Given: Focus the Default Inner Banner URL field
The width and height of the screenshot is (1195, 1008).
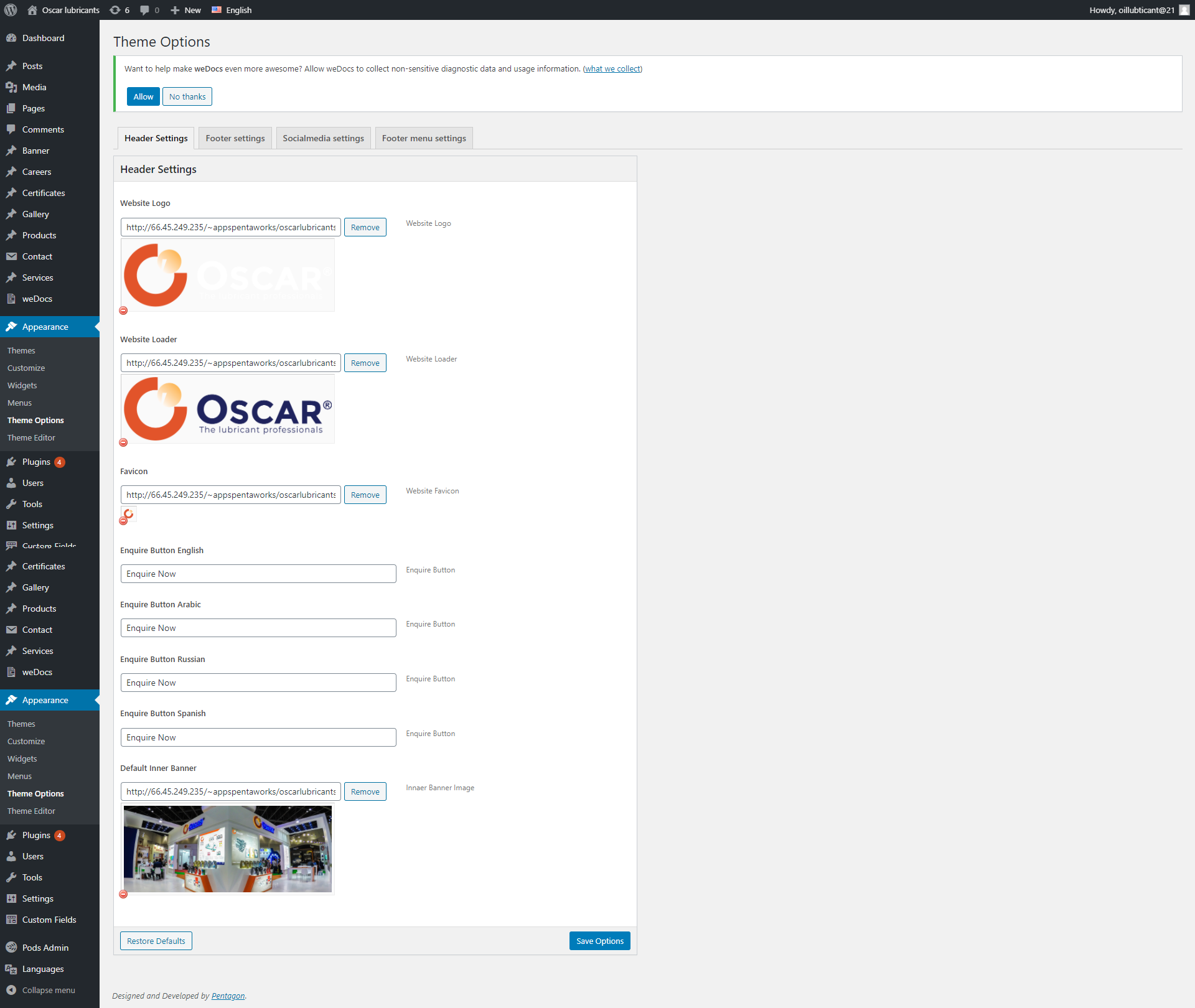Looking at the screenshot, I should pyautogui.click(x=231, y=791).
